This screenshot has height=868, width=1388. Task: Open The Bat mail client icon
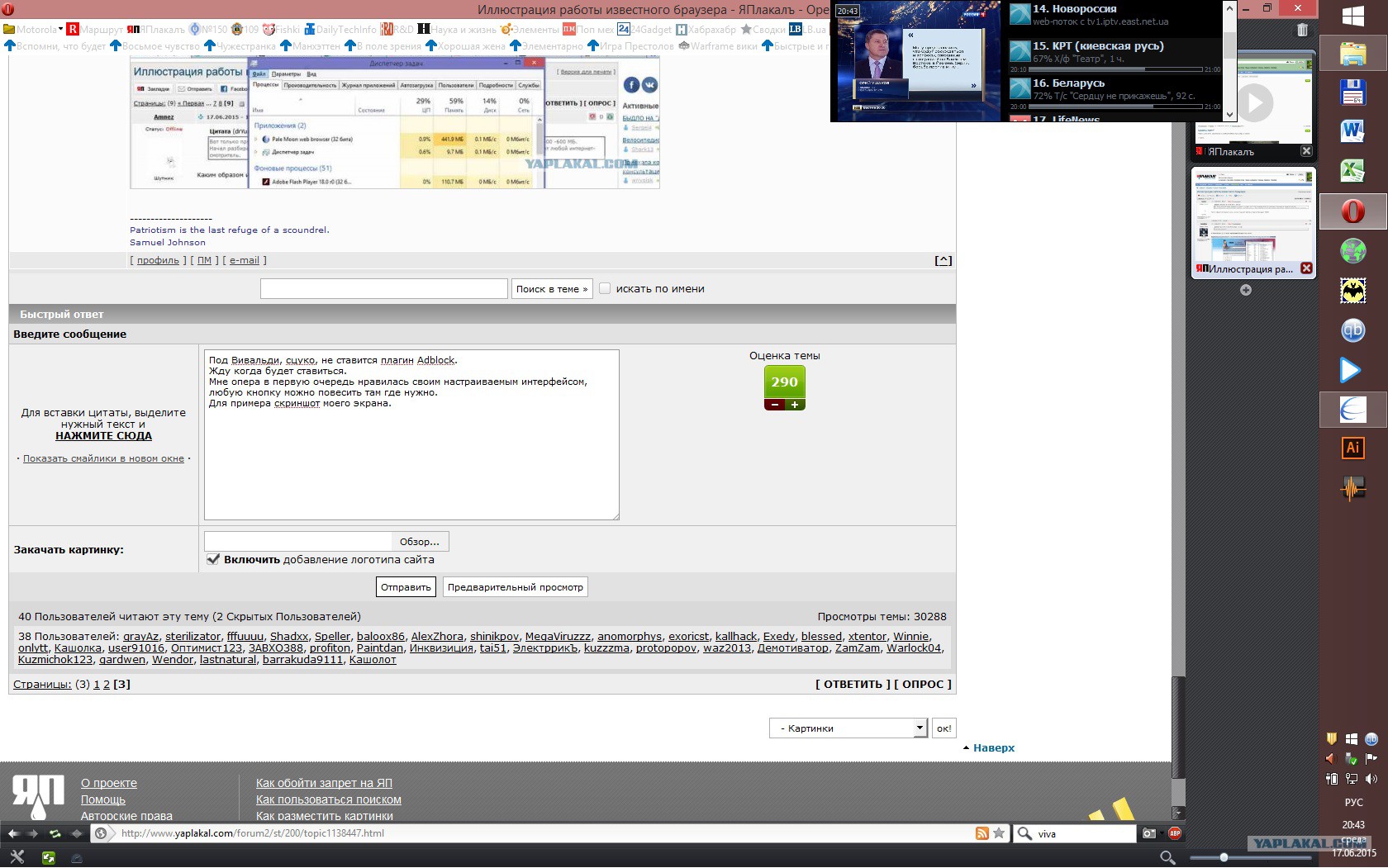pos(1353,291)
